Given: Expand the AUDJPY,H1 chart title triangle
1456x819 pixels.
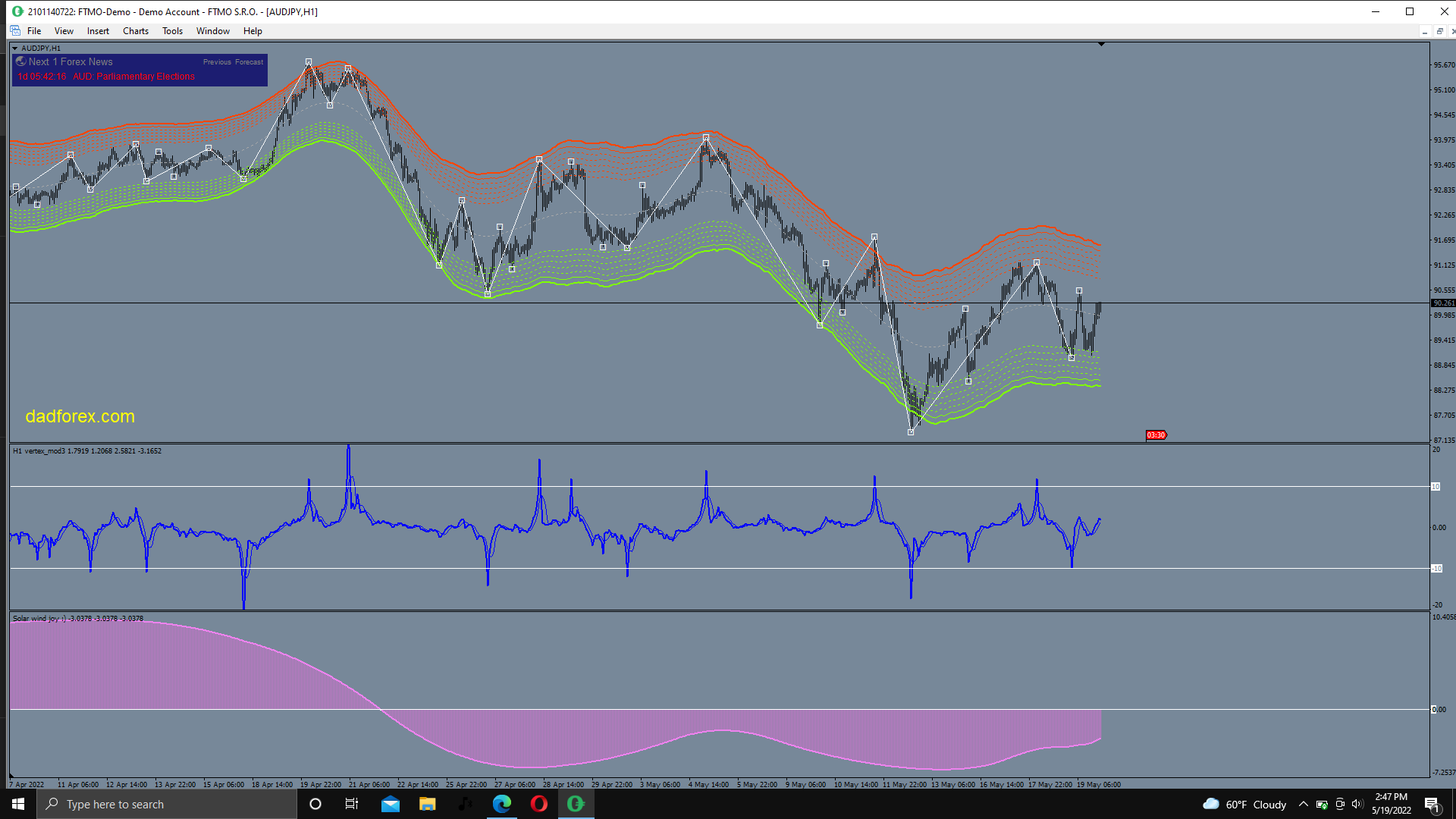Looking at the screenshot, I should click(14, 48).
